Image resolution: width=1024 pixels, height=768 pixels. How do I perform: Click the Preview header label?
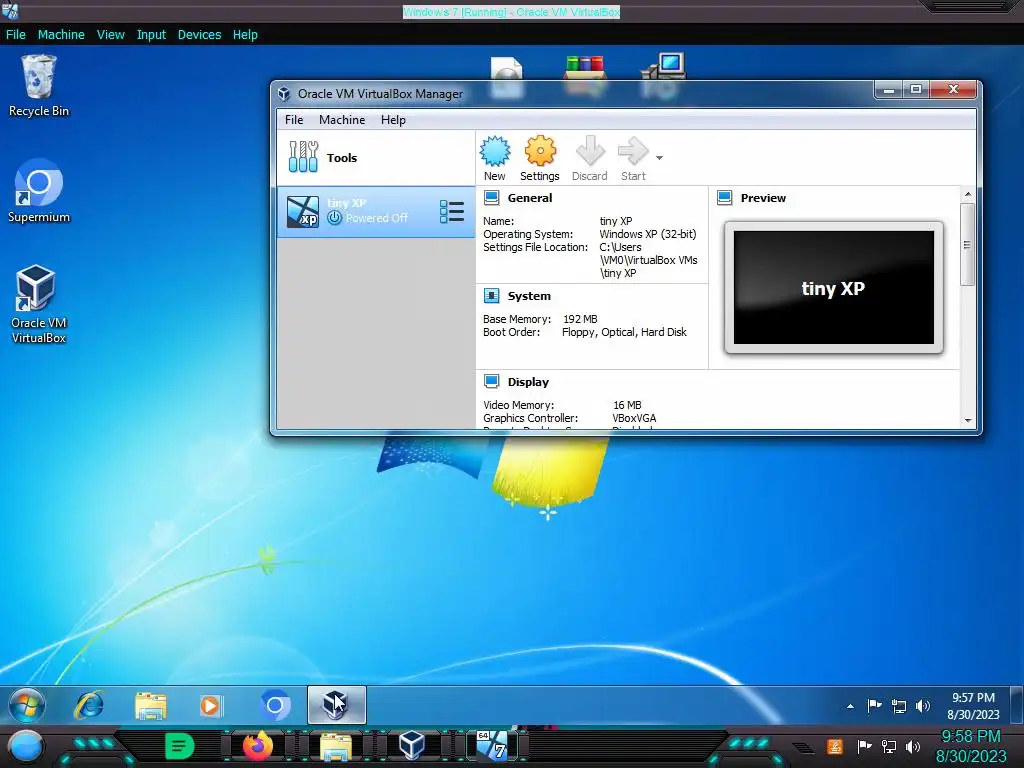click(x=763, y=198)
